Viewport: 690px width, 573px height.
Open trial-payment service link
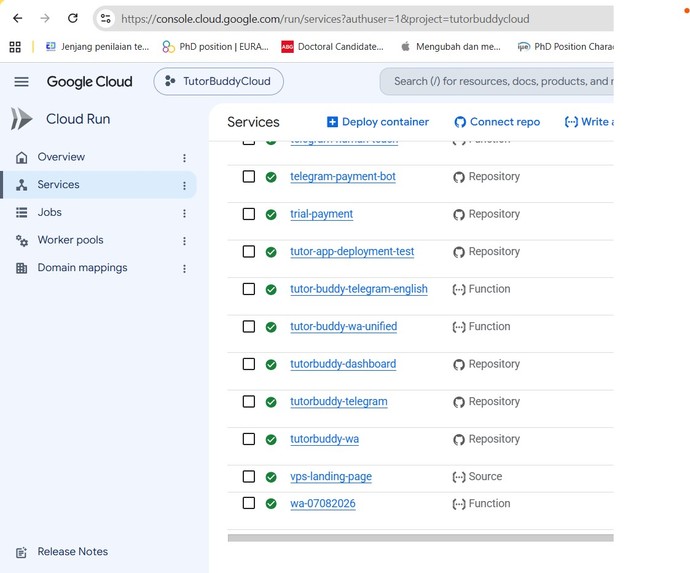click(321, 214)
